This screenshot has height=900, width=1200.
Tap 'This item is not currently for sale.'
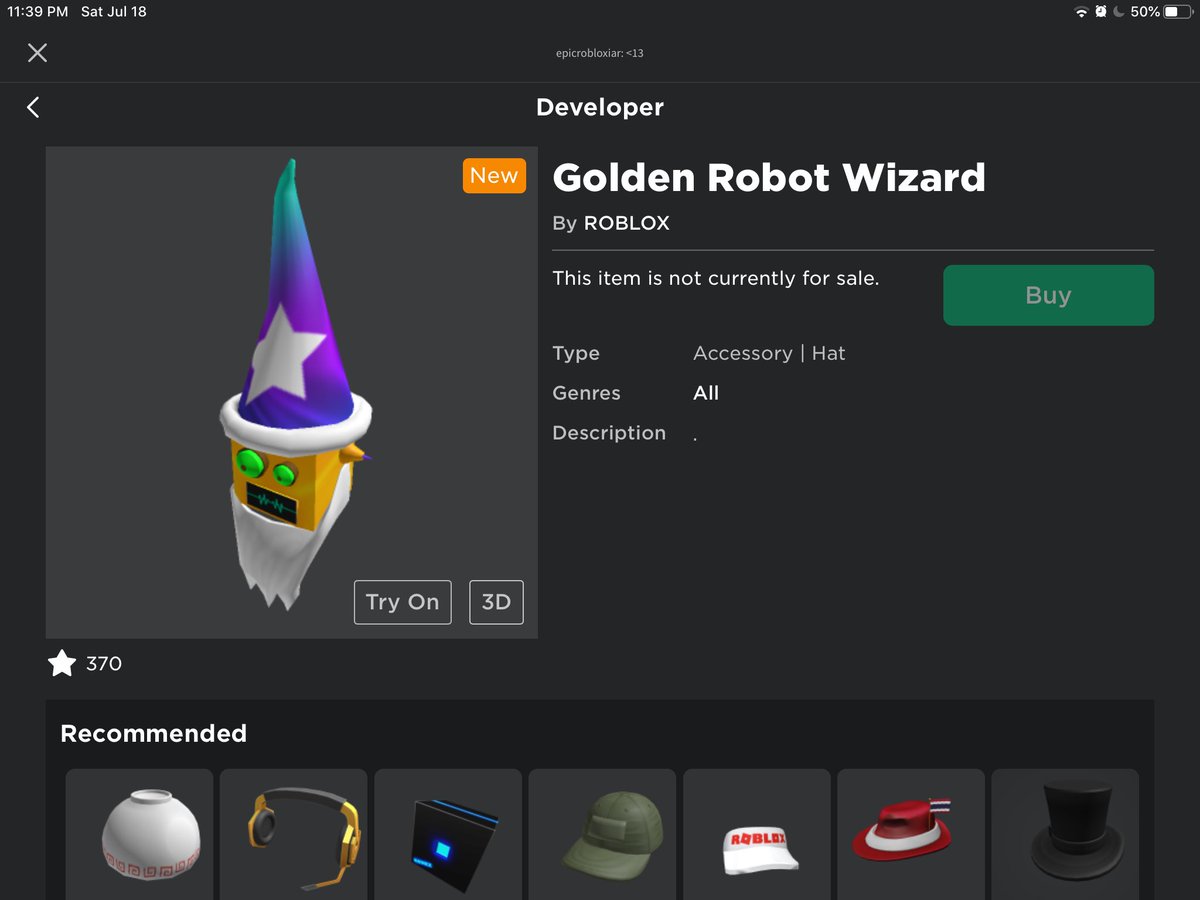716,278
